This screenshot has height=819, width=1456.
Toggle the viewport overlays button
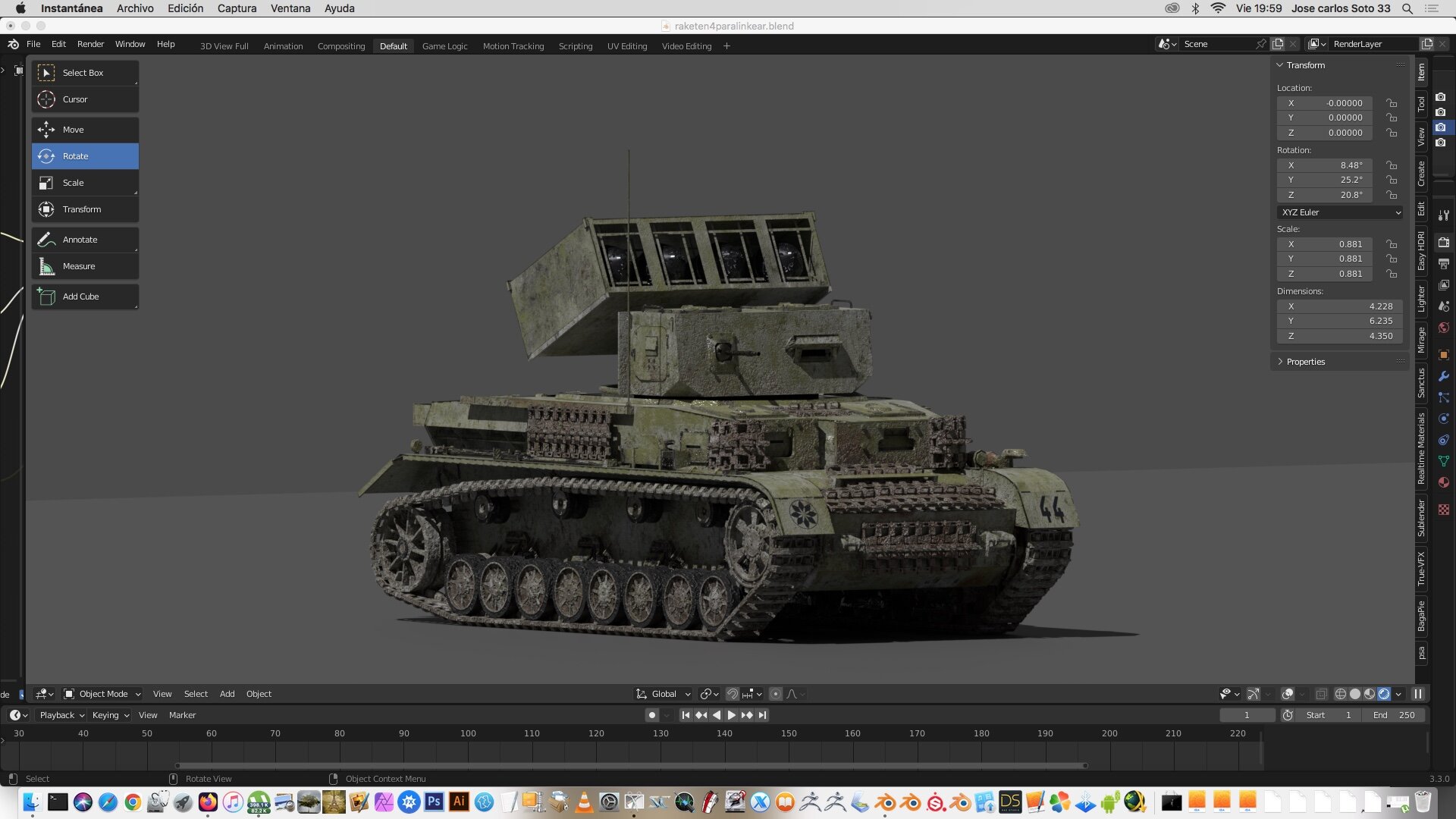point(1287,694)
